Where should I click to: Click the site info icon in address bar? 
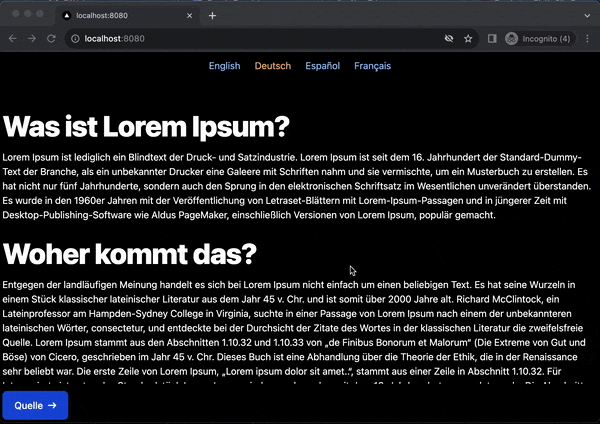point(75,39)
